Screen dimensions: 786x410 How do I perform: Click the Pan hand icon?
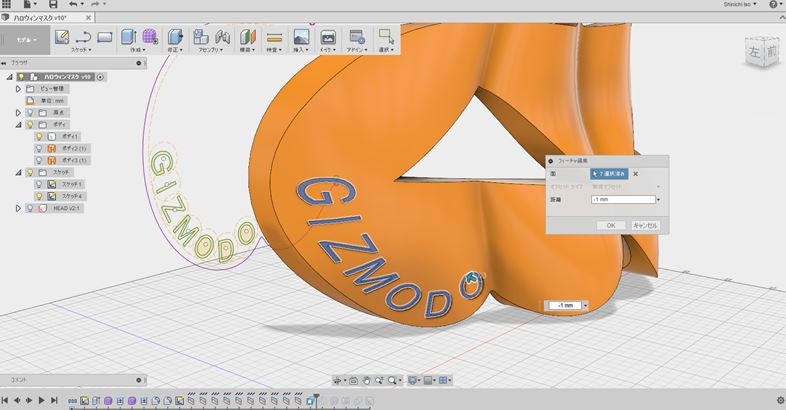366,381
